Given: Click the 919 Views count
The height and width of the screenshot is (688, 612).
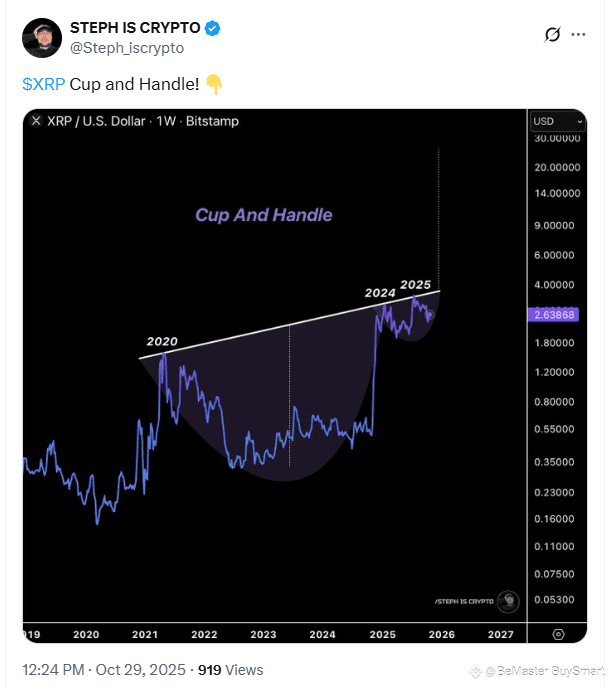Looking at the screenshot, I should pos(230,670).
